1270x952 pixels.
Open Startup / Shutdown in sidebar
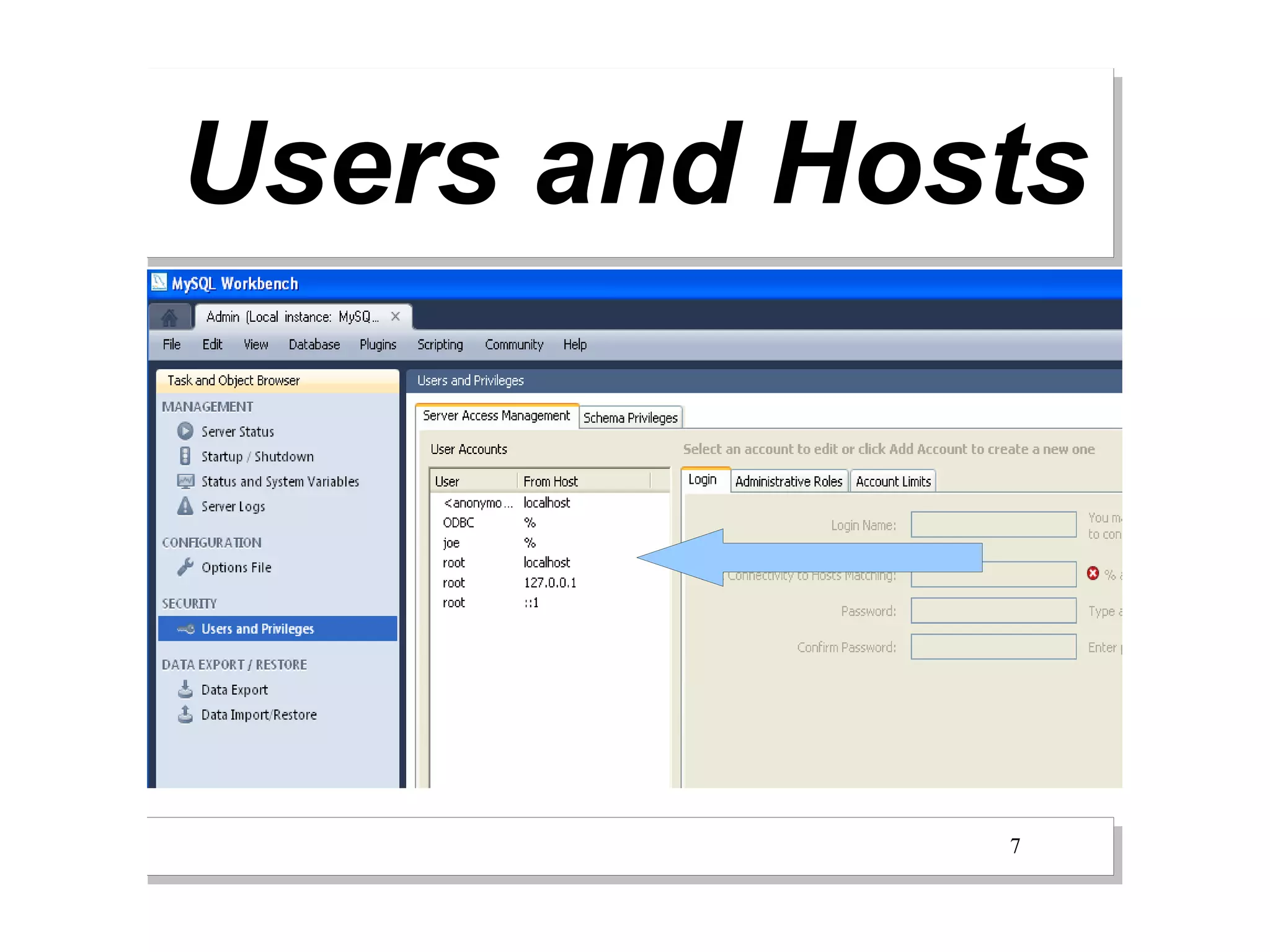click(x=257, y=456)
